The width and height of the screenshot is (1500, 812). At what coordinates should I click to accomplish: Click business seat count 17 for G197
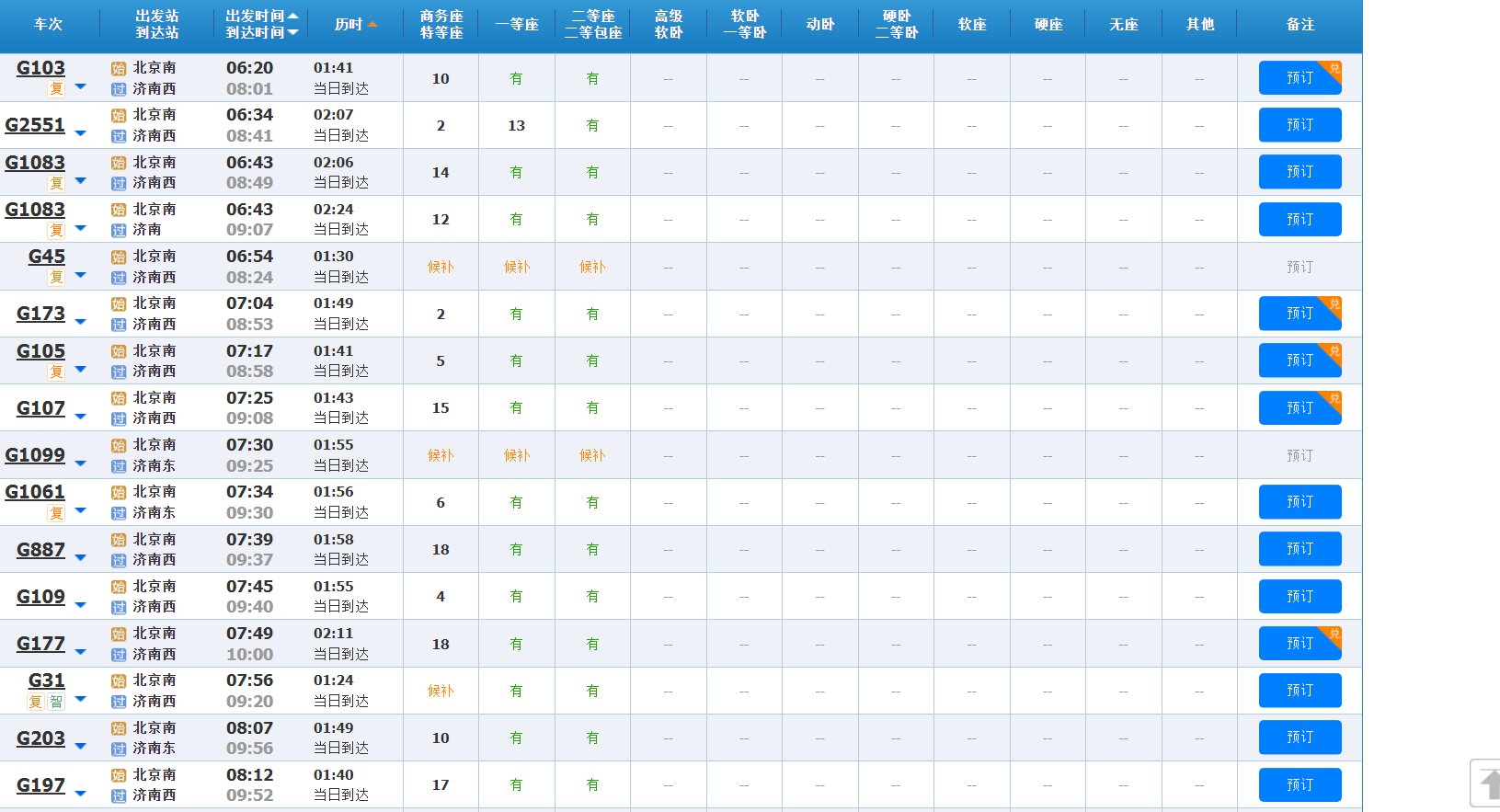coord(441,785)
